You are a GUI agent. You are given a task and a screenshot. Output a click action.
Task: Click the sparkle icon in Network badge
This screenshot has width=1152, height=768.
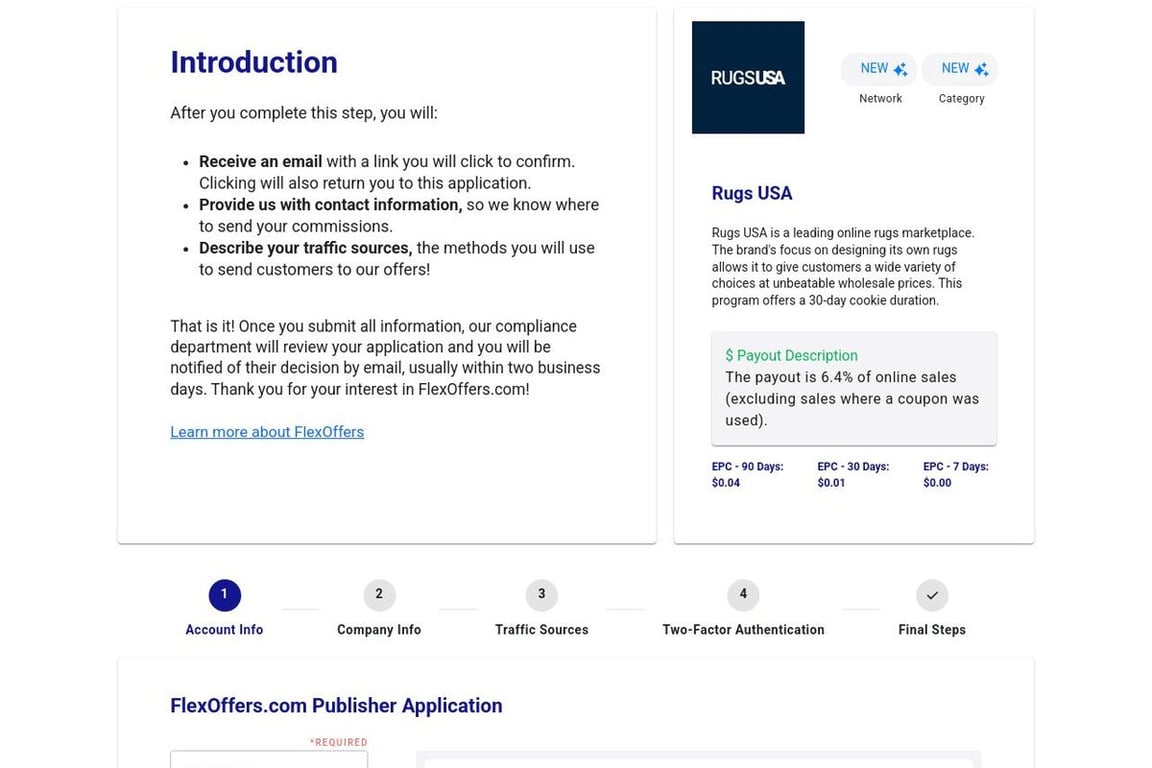tap(900, 69)
